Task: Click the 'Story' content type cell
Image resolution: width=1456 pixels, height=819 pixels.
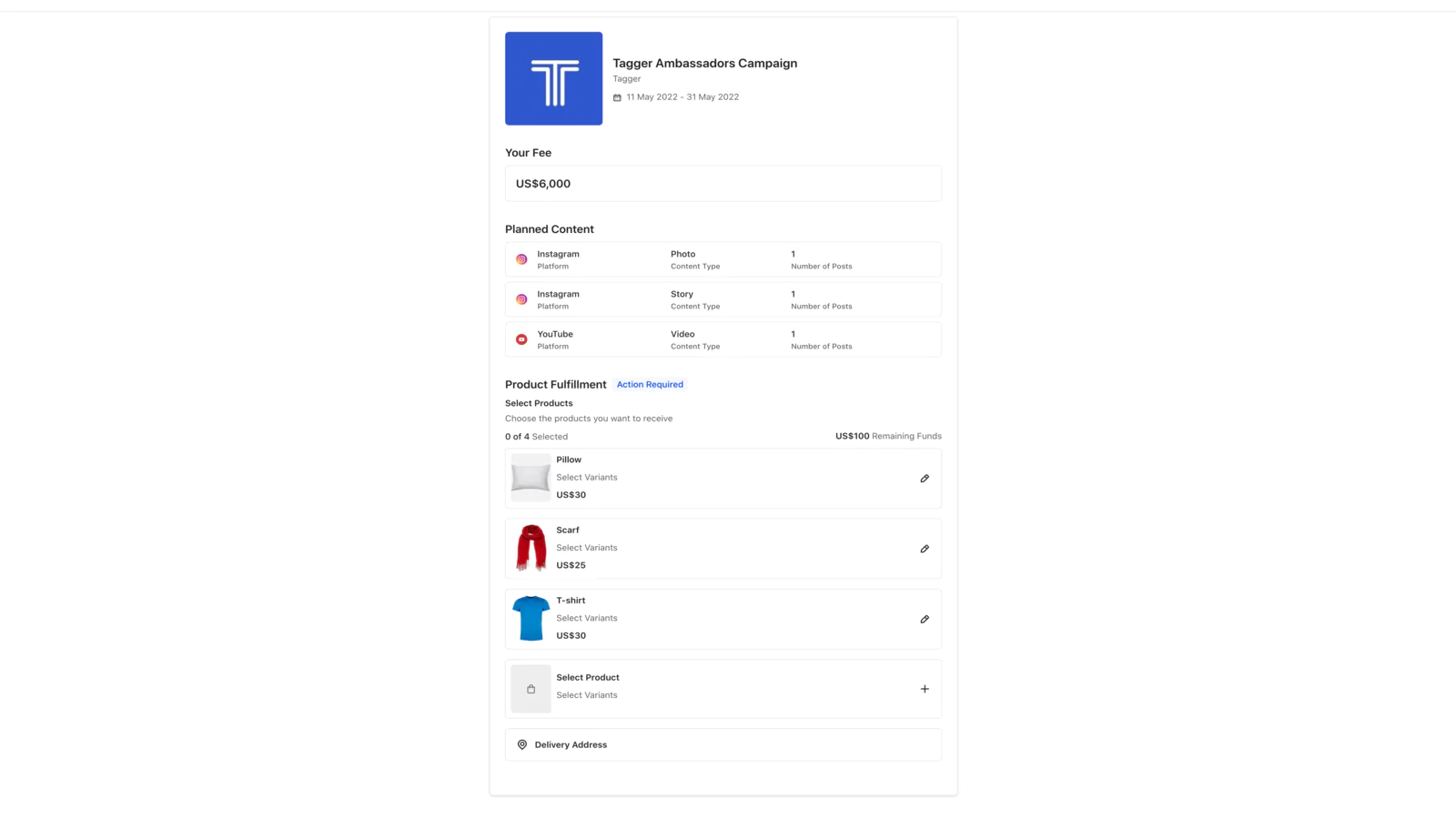Action: pos(695,299)
